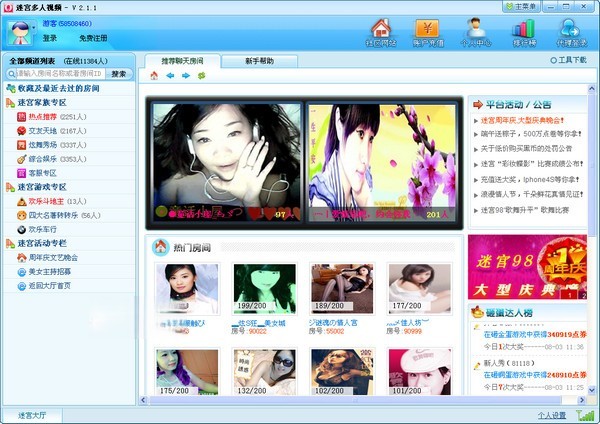
Task: Switch to the 推荐聊天房间 tab
Action: 182,61
